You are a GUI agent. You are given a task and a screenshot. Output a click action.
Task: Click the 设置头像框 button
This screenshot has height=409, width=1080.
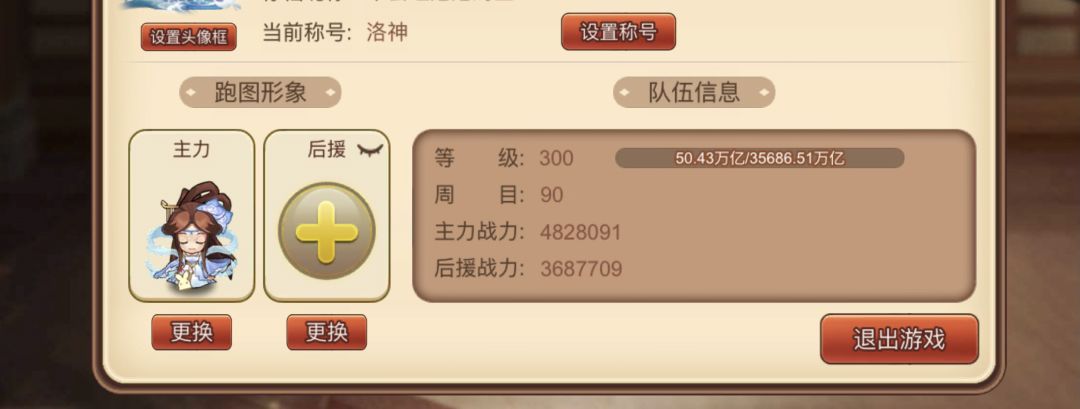coord(189,37)
